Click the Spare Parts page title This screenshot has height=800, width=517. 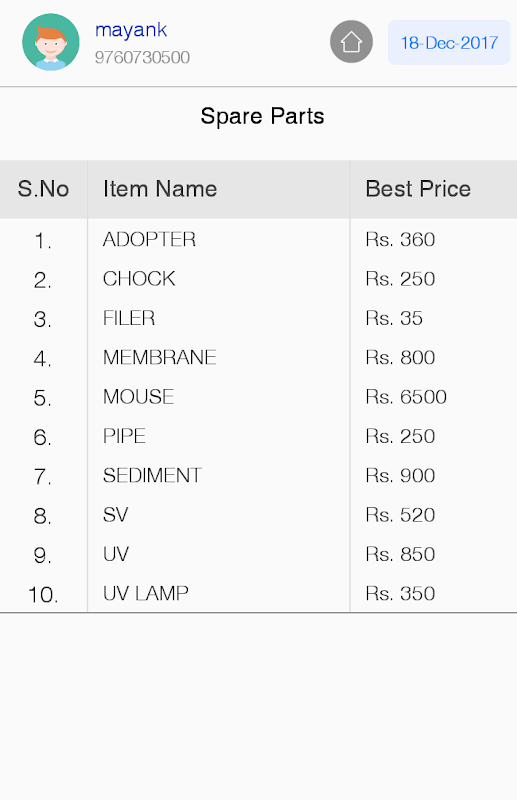tap(262, 116)
